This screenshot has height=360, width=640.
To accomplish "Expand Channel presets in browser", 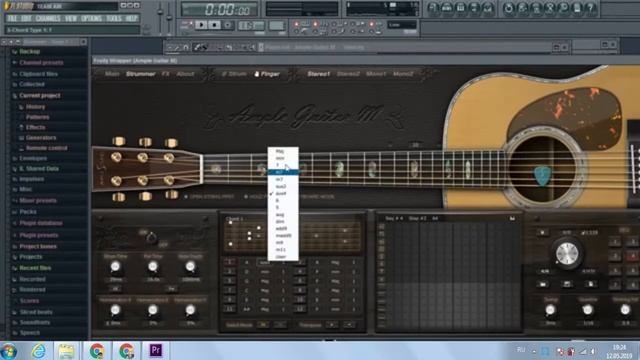I will [x=41, y=62].
